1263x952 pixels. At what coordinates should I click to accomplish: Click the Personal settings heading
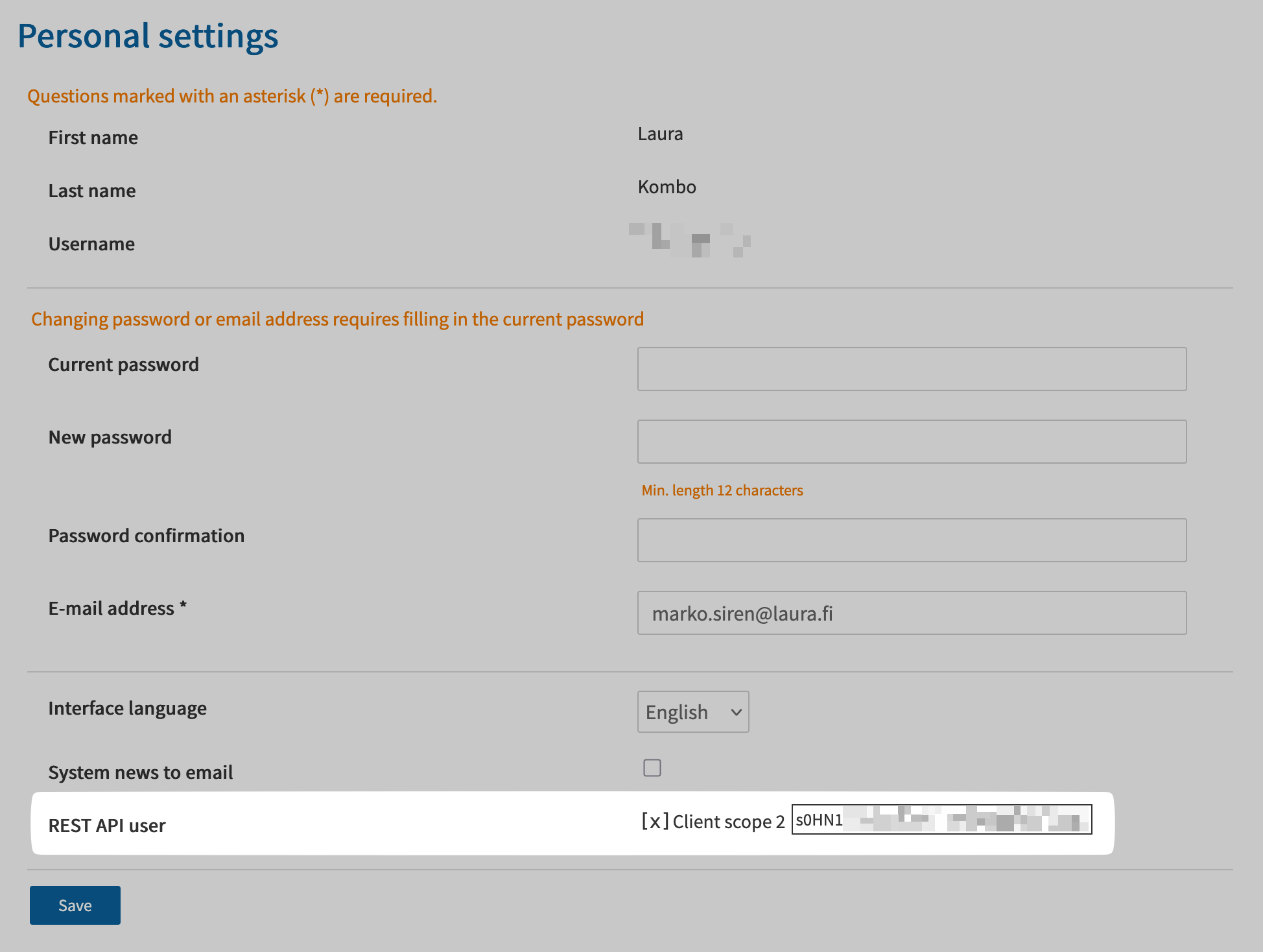[148, 36]
